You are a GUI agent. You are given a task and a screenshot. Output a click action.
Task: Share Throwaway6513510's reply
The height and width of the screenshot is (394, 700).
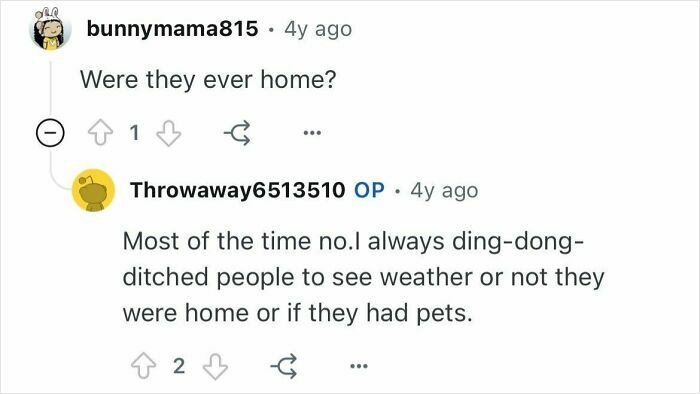click(x=284, y=366)
